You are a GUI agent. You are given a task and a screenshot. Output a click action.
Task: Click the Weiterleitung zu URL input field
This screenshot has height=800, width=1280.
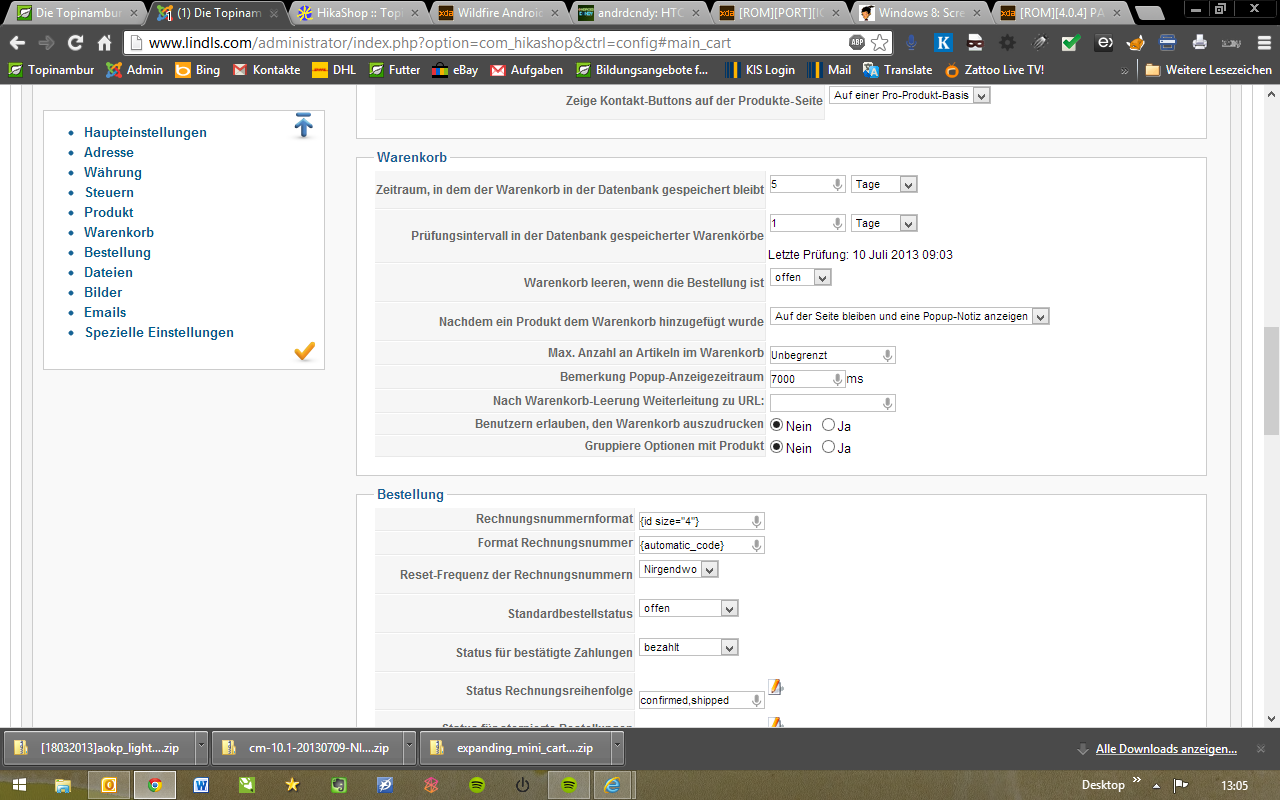pyautogui.click(x=832, y=403)
